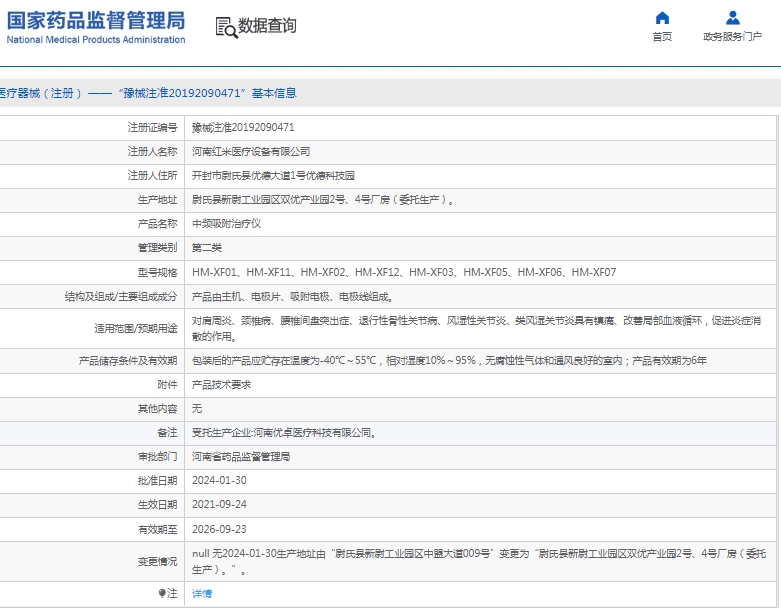Click approval date 2024-01-30

(x=219, y=481)
